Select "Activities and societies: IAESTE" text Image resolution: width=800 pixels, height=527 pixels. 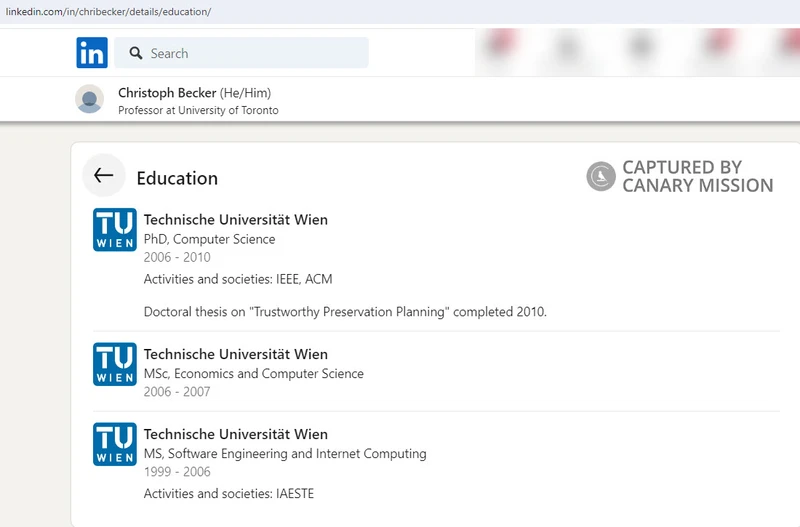coord(229,494)
